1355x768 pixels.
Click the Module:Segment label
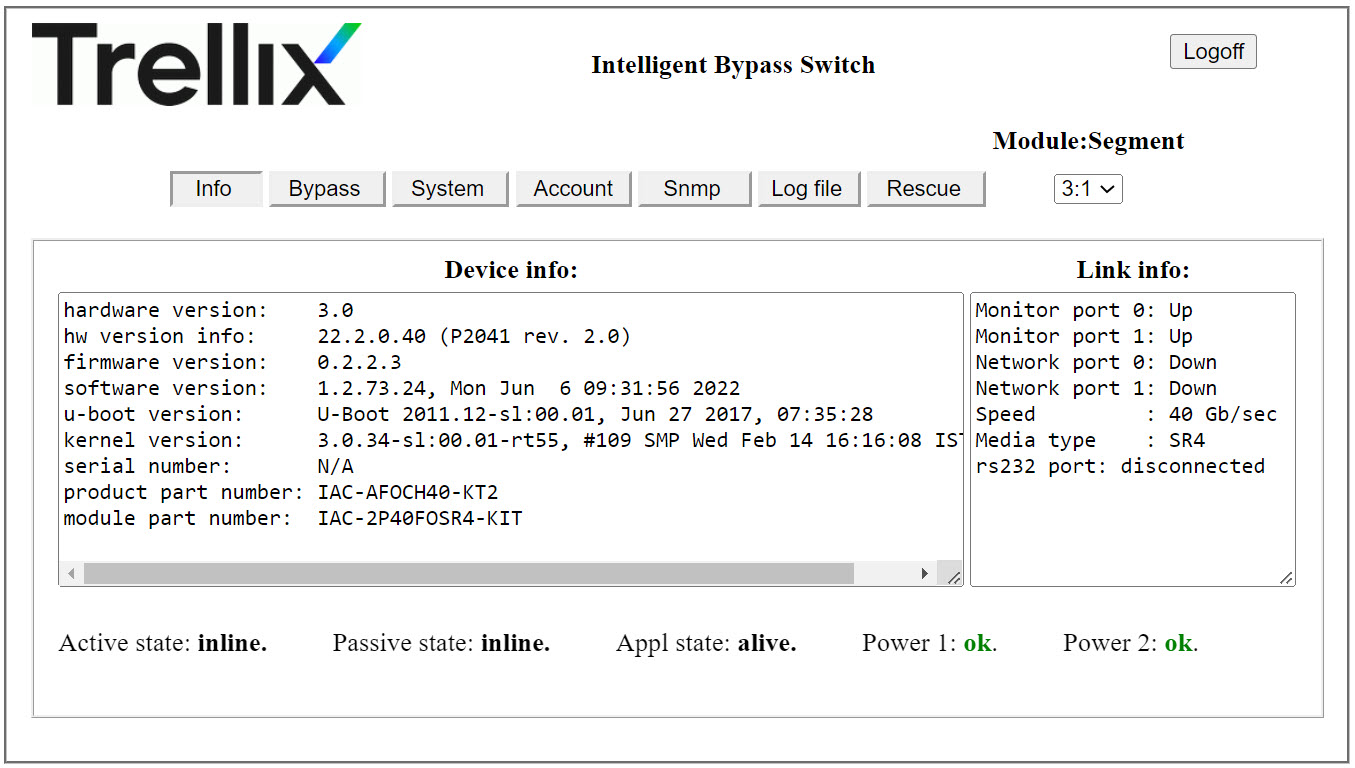point(1088,141)
